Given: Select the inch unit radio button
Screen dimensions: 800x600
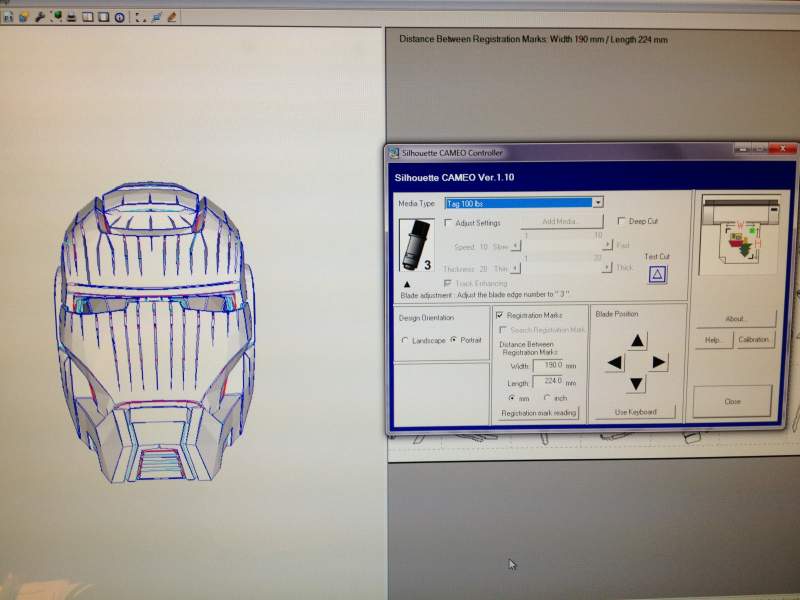Looking at the screenshot, I should pyautogui.click(x=547, y=397).
